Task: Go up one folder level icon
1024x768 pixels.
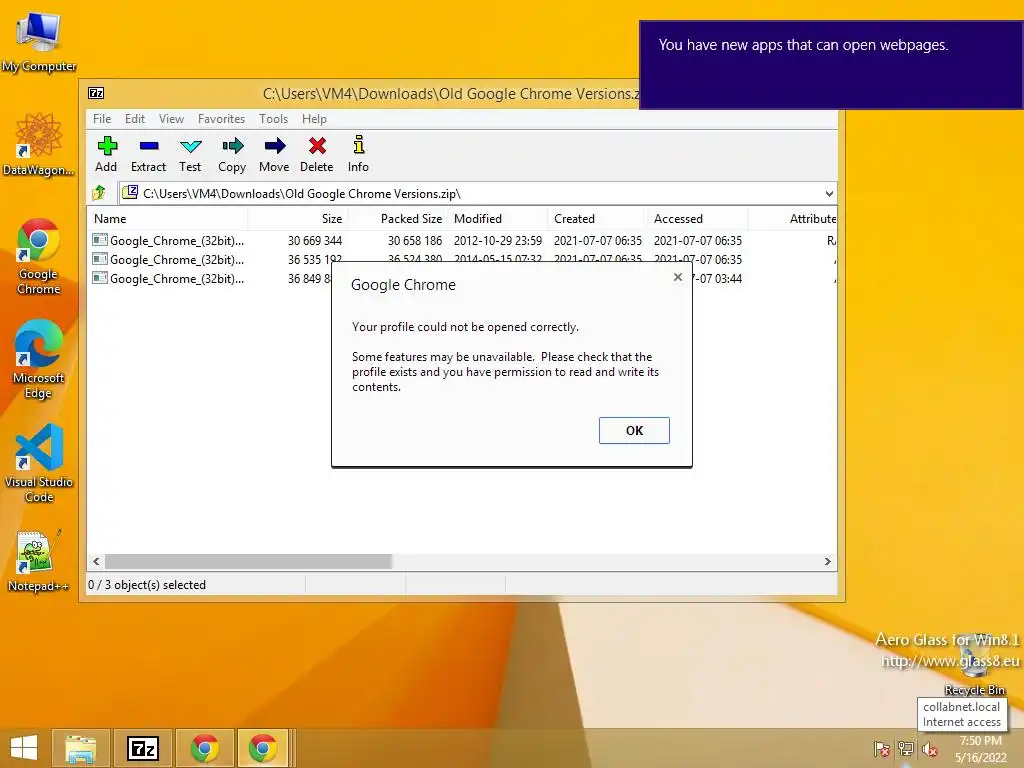Action: [99, 193]
